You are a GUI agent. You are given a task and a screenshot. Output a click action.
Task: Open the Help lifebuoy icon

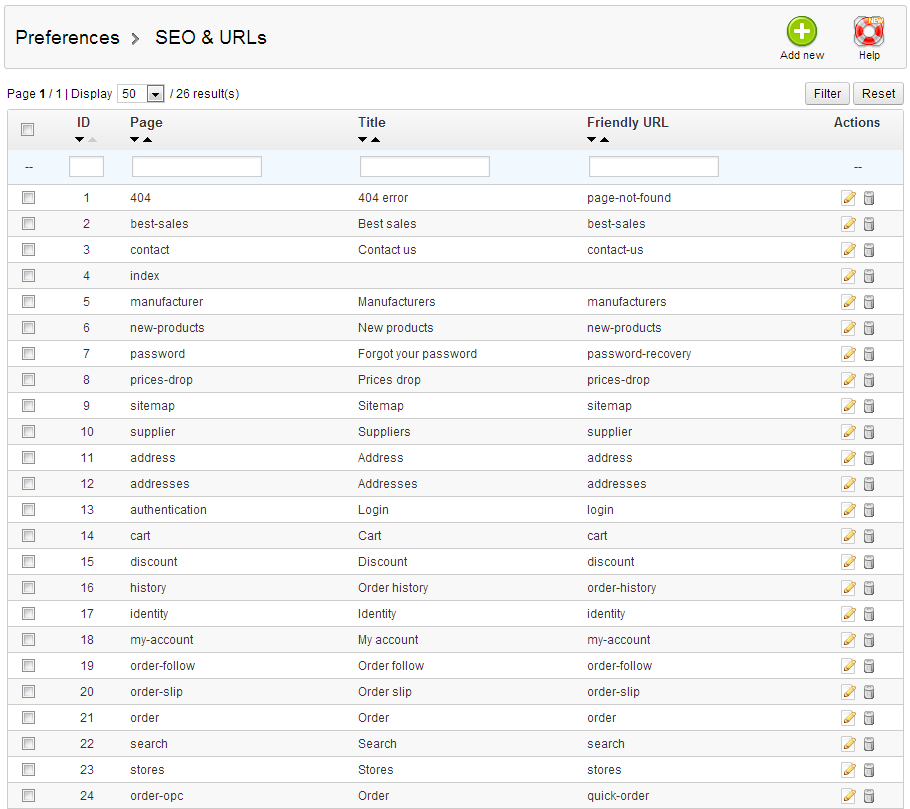point(868,32)
